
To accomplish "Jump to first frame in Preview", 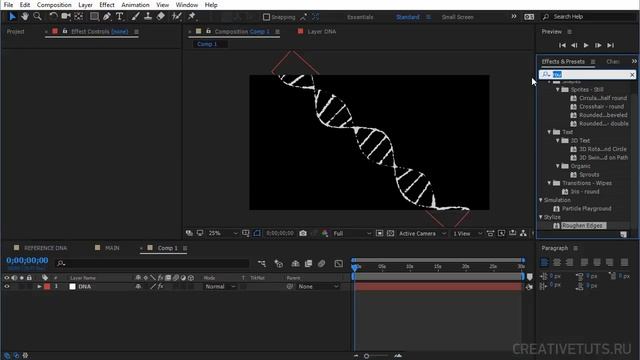I will point(562,45).
